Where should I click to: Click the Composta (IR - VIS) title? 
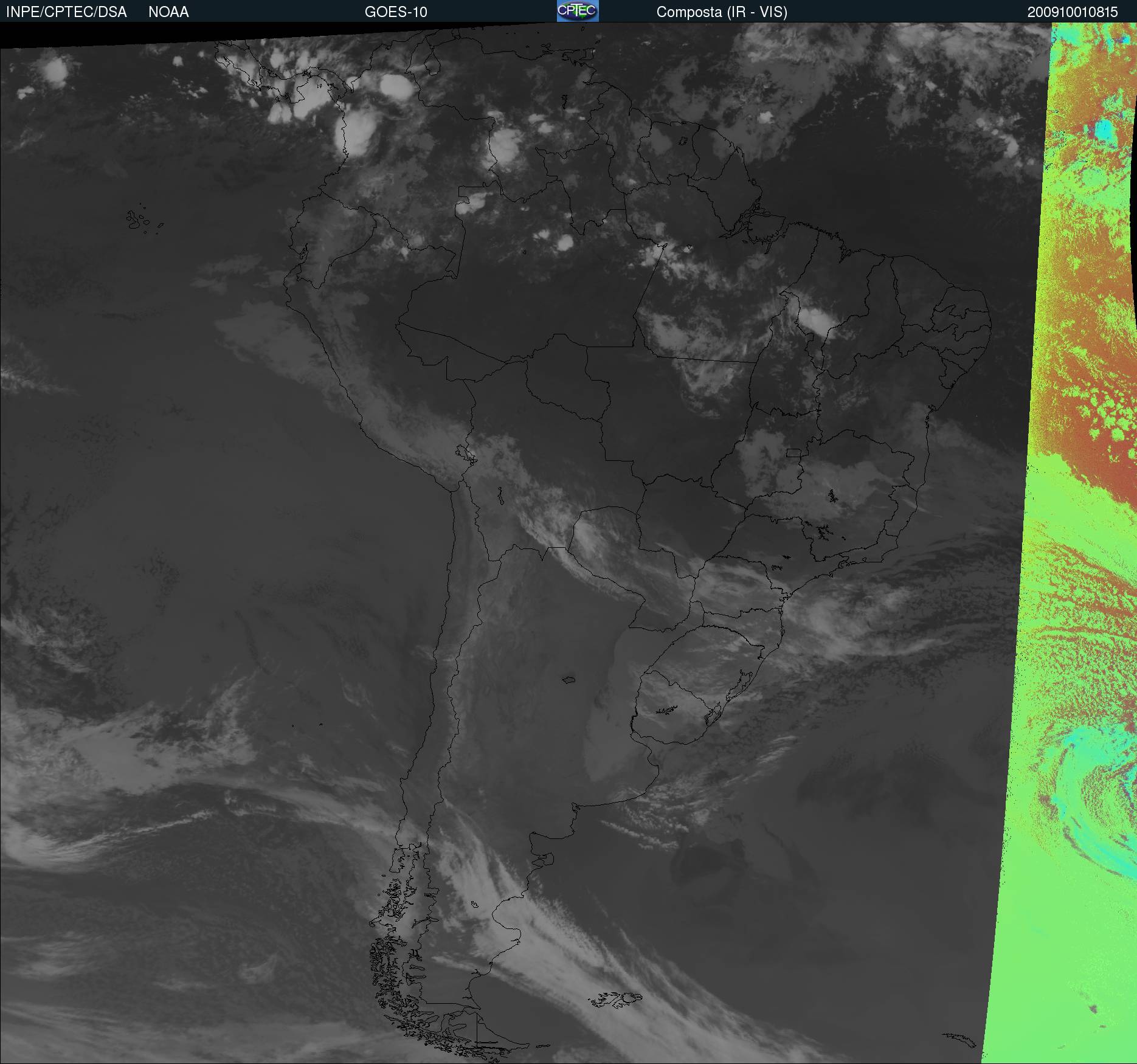[722, 12]
